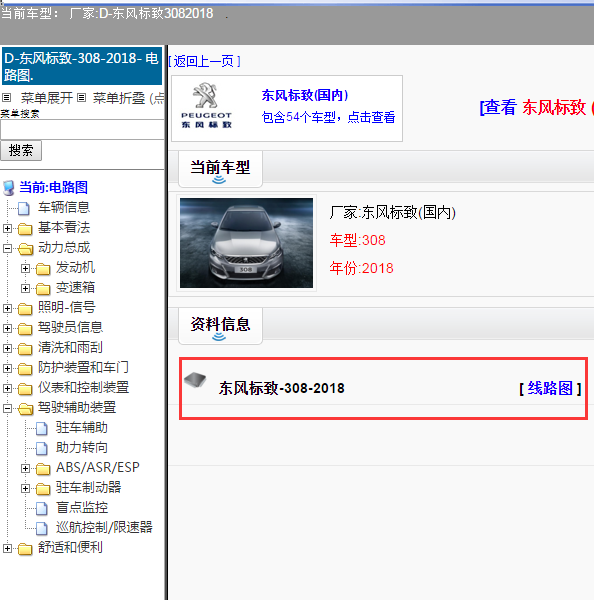Click the 舒适和便利 folder icon
The height and width of the screenshot is (600, 594).
25,548
